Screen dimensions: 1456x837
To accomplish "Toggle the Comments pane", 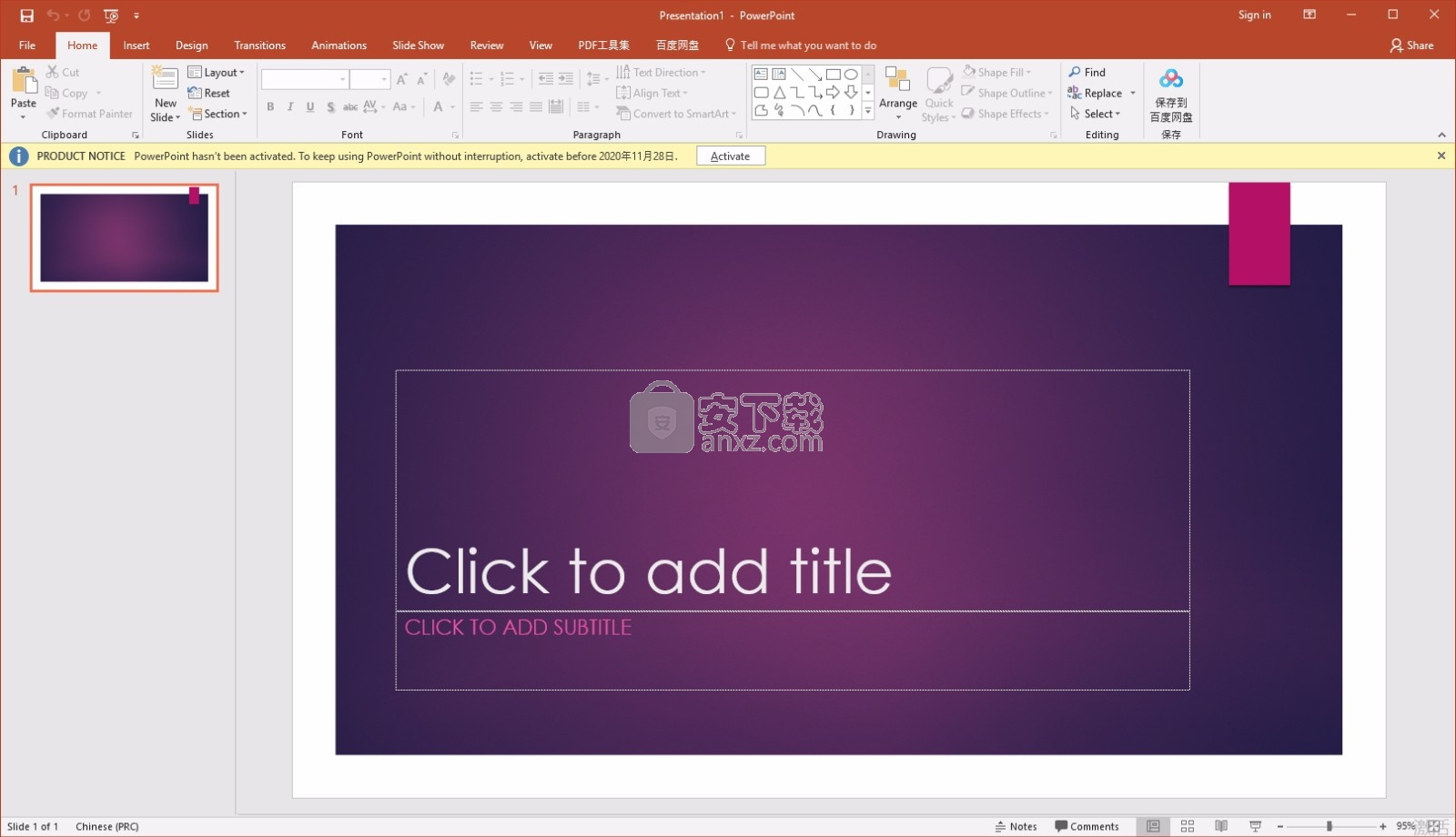I will coord(1087,826).
